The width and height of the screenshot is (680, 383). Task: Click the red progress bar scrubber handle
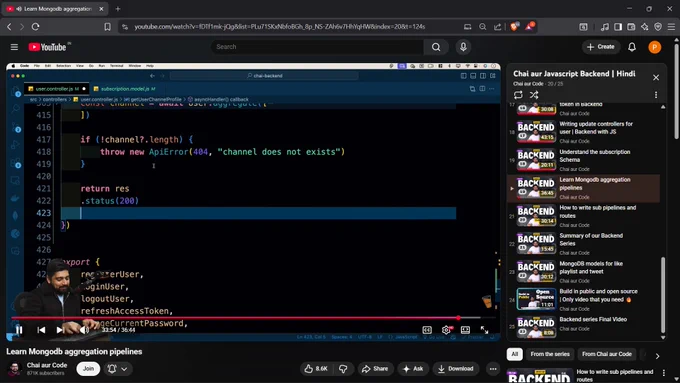[458, 318]
